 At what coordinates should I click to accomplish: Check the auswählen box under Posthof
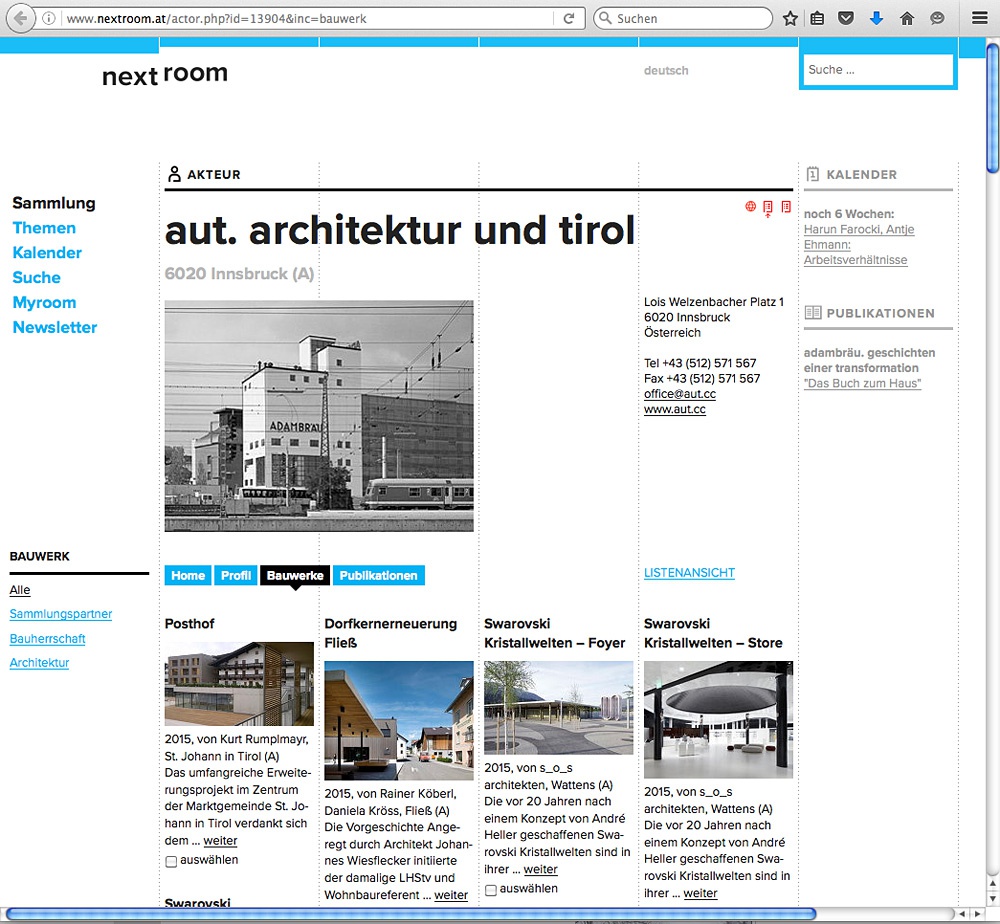tap(171, 861)
